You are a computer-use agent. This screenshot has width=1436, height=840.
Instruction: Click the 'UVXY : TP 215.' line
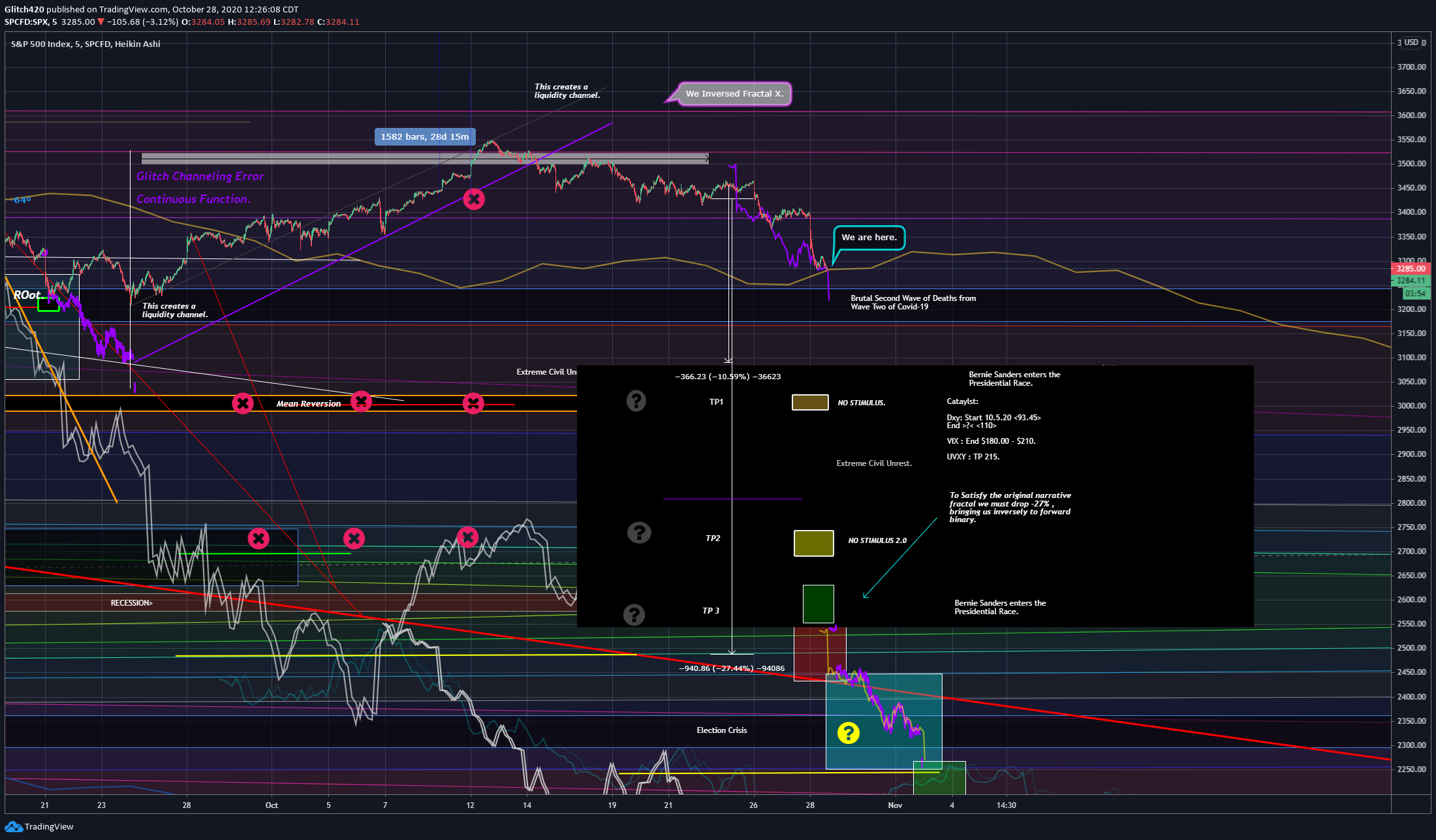(973, 457)
